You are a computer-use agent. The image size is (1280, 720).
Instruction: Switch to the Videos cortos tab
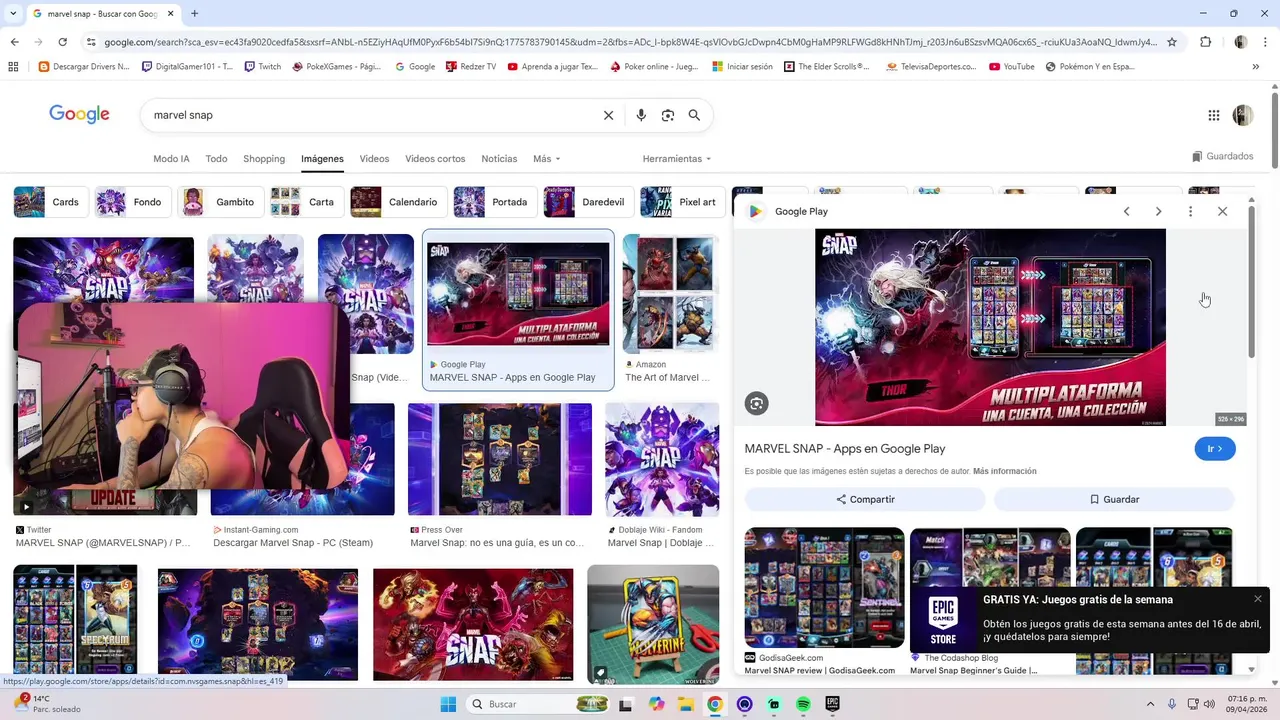click(435, 159)
